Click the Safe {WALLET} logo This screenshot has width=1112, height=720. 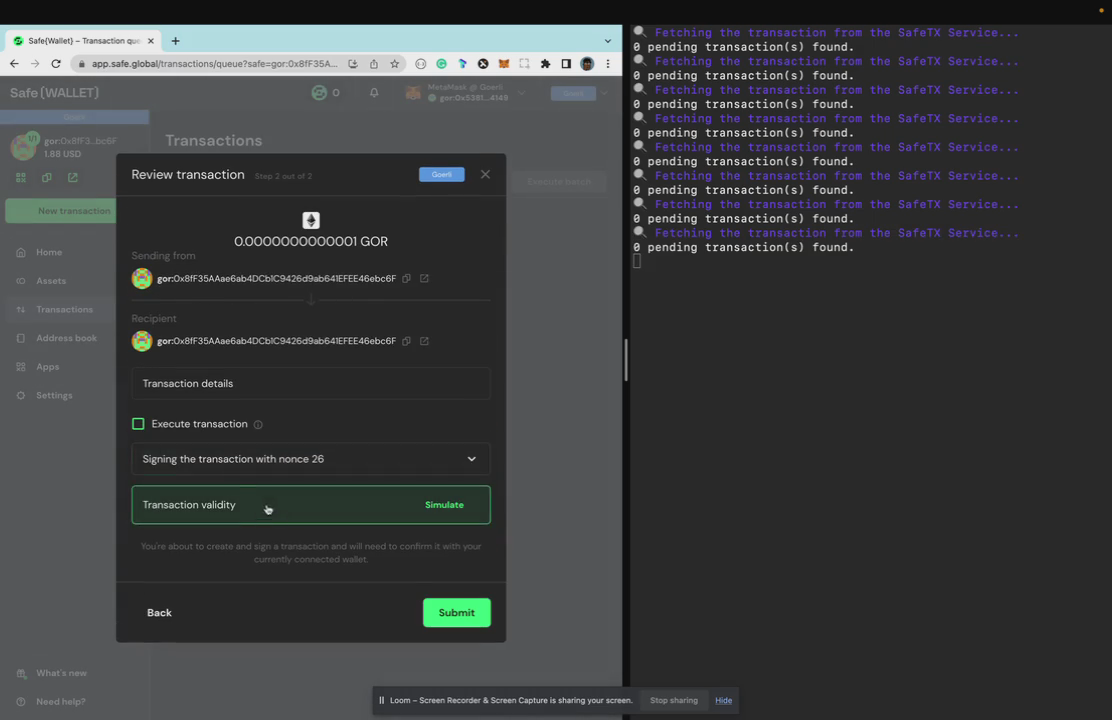point(55,93)
